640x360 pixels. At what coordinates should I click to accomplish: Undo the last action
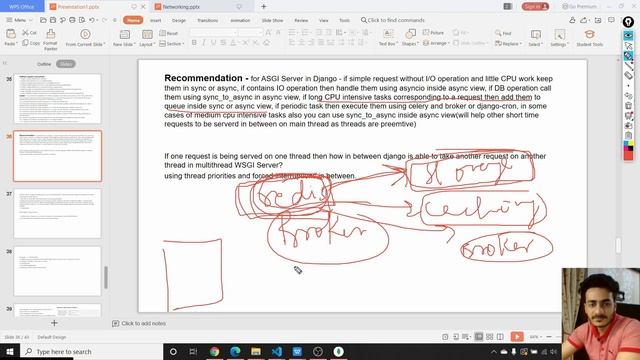click(x=92, y=20)
